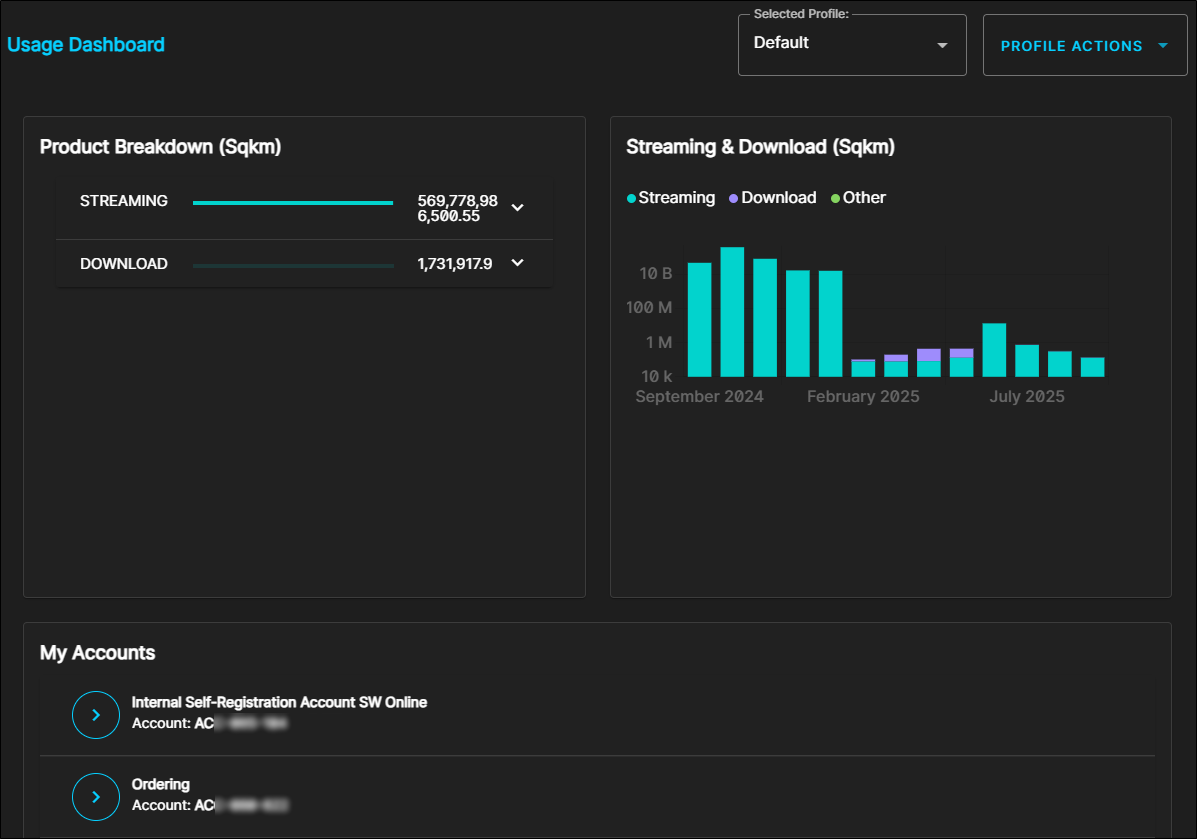Click the first bar for September 2024
The width and height of the screenshot is (1197, 839).
[699, 319]
